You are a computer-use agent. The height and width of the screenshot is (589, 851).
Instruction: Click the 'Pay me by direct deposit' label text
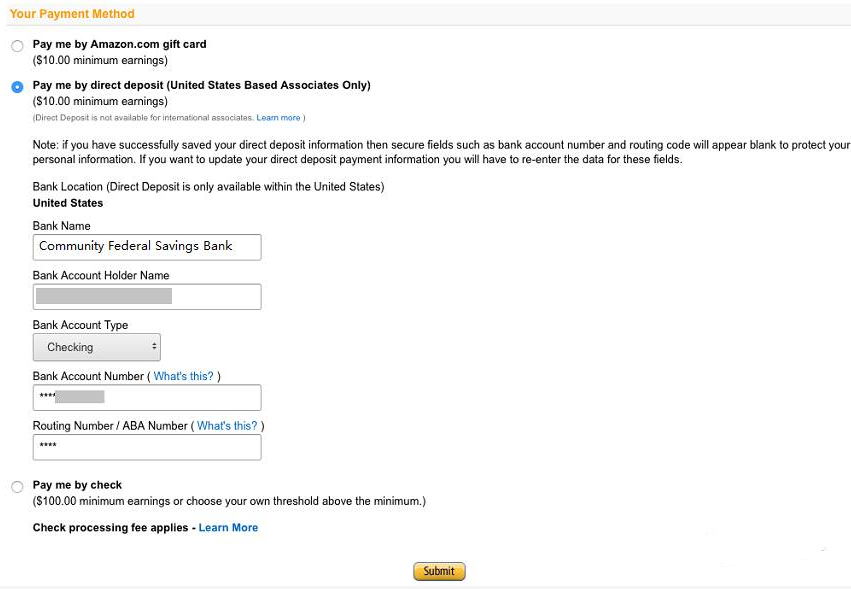[201, 85]
